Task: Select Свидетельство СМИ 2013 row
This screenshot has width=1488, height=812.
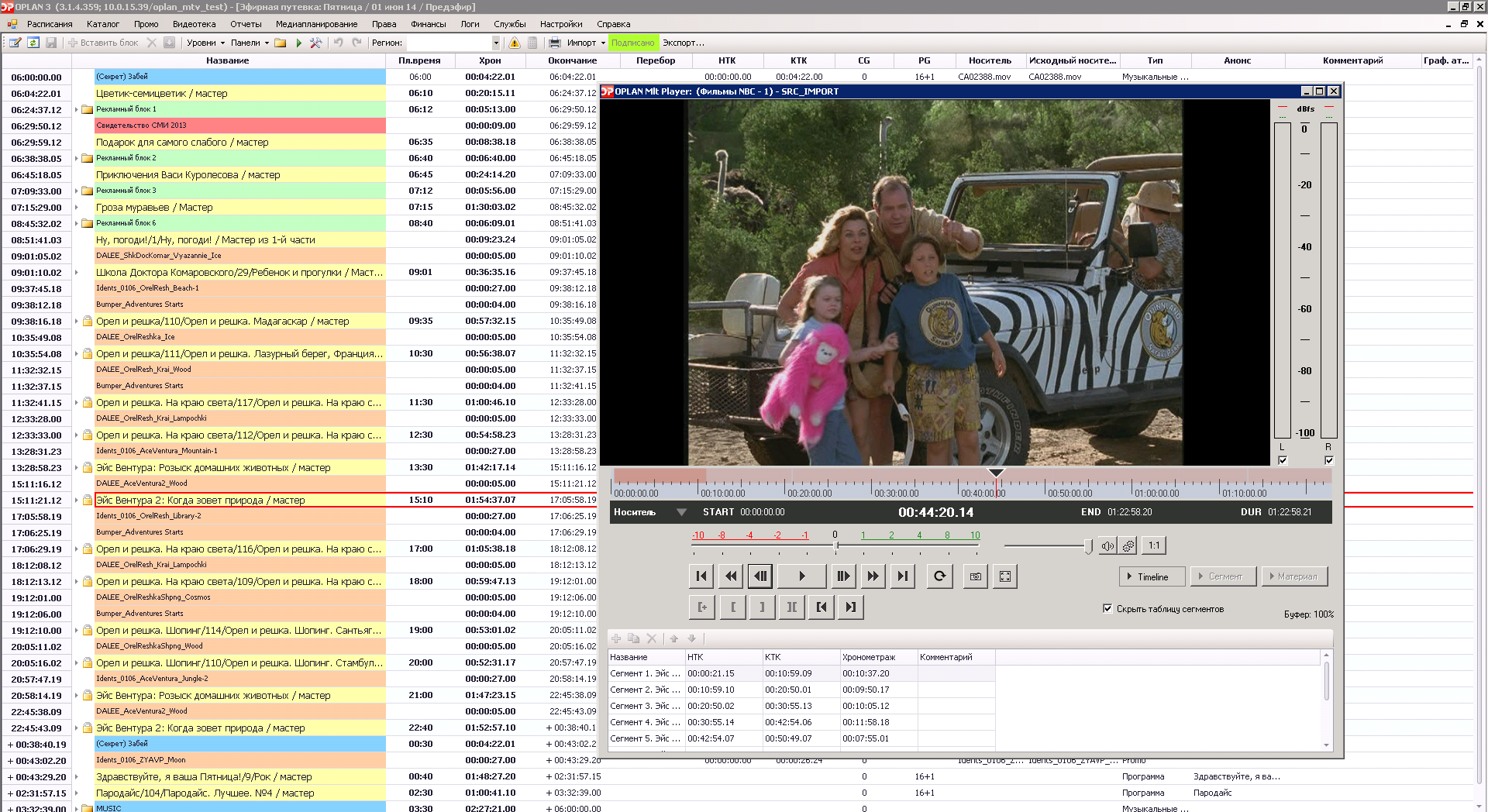Action: (240, 126)
